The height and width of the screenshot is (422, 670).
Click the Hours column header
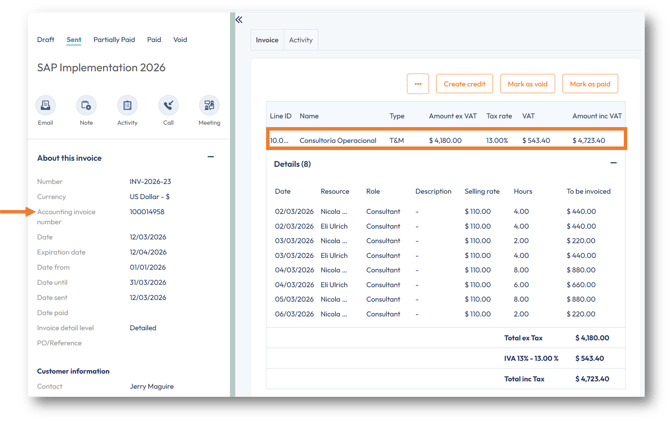pos(523,191)
